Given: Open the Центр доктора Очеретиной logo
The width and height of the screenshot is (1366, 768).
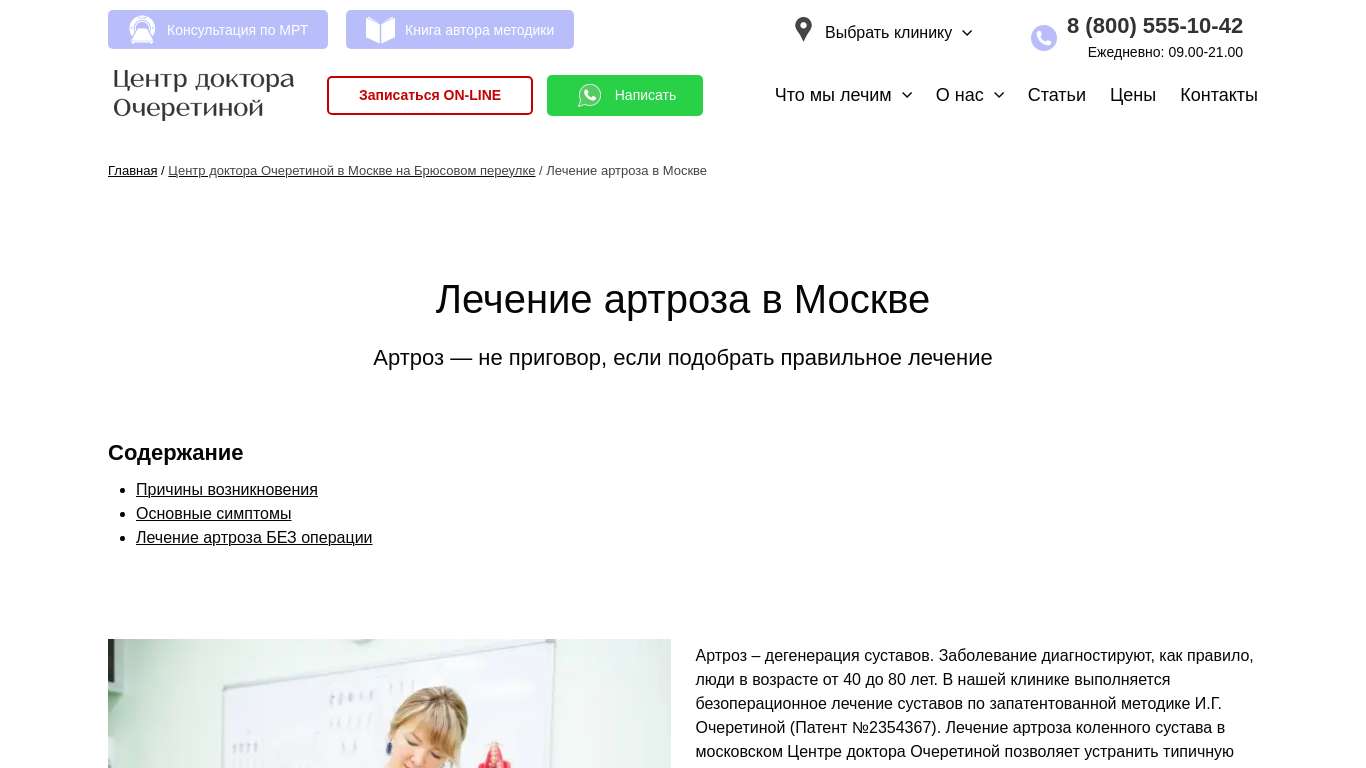Looking at the screenshot, I should pos(204,94).
